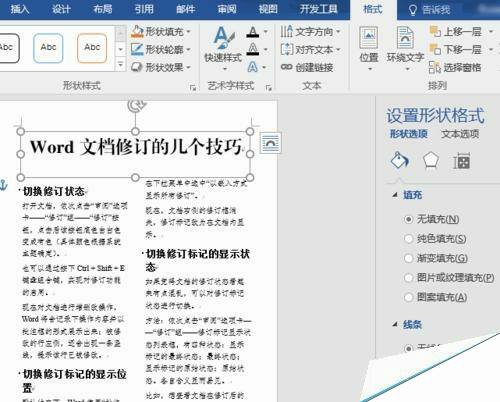Open the Format (格式) tab

tap(373, 9)
